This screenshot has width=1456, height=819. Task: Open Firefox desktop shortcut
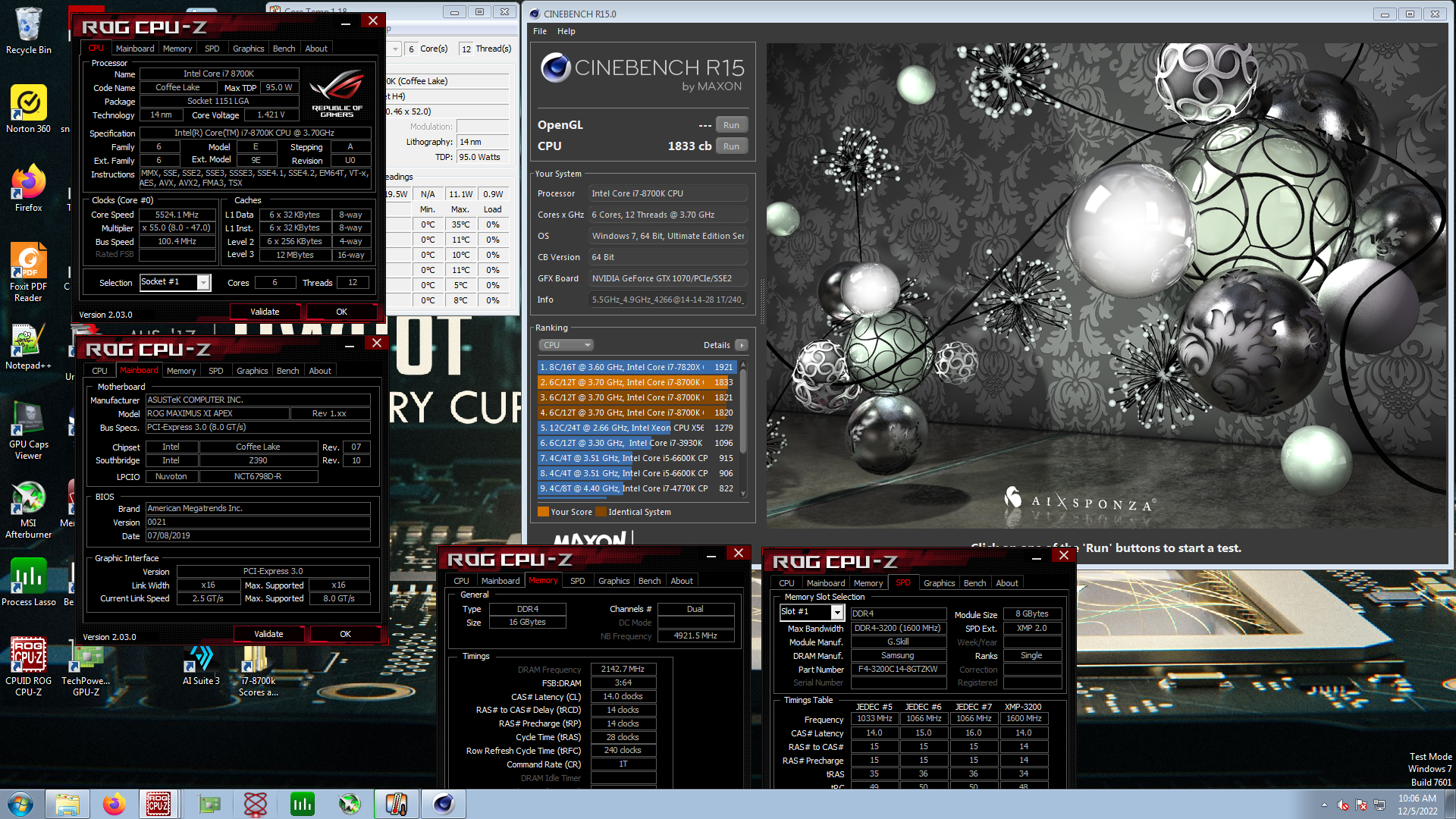click(x=29, y=187)
